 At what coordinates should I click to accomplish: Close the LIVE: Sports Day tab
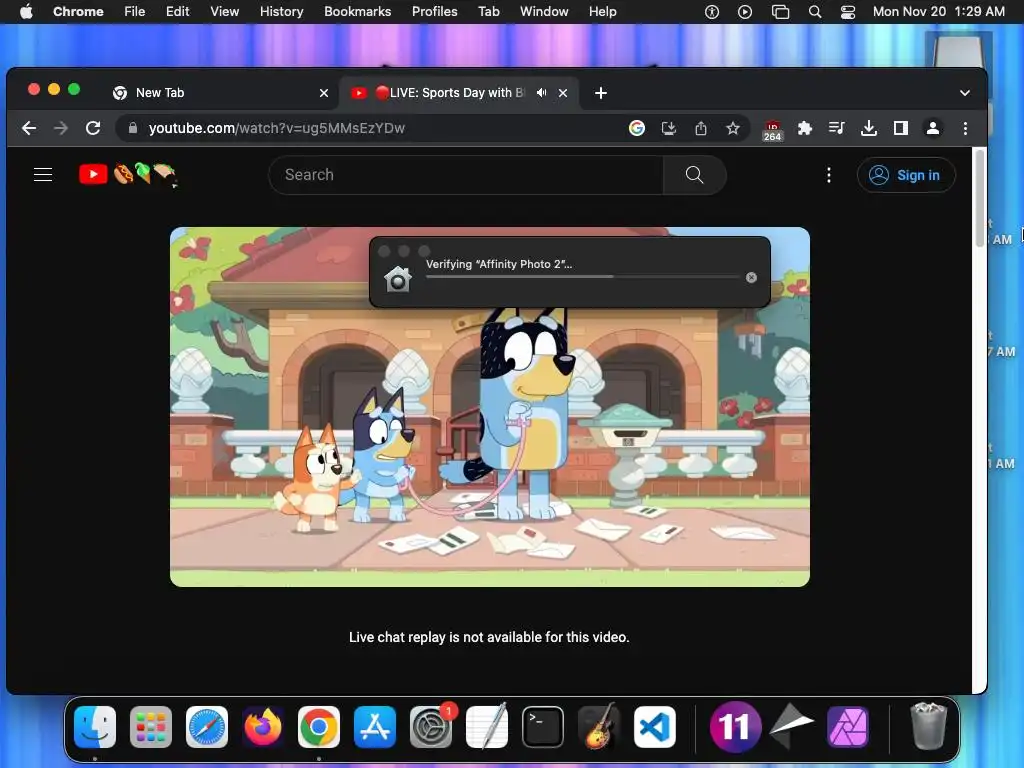point(563,93)
